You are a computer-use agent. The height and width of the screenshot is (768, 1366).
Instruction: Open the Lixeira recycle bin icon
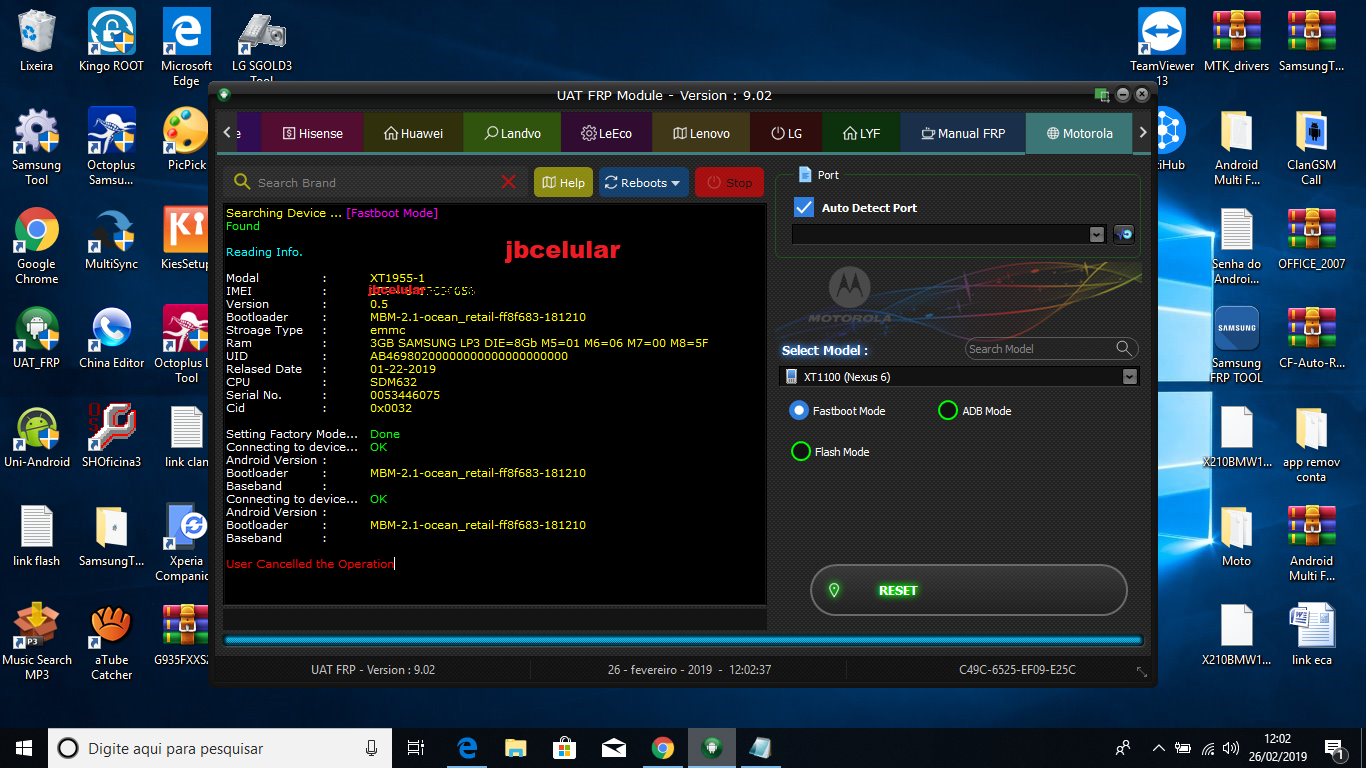pos(37,41)
